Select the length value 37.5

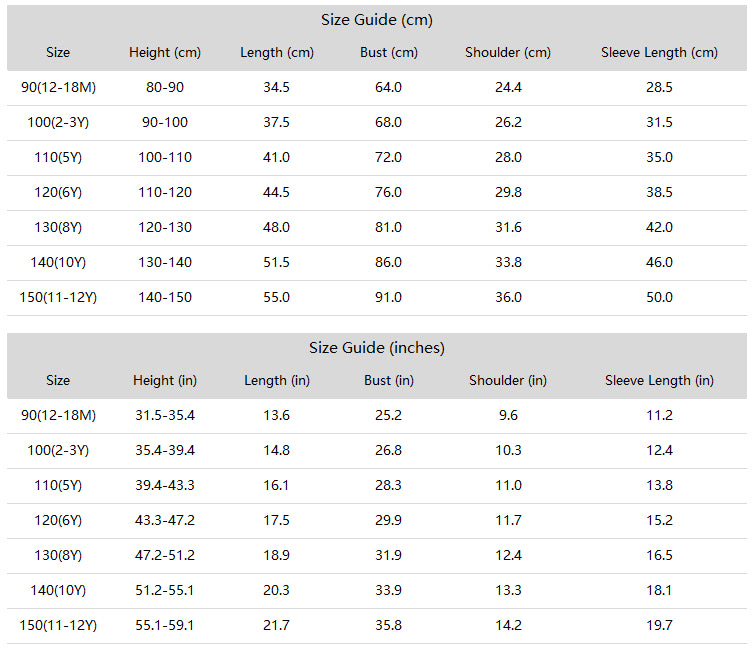coord(277,123)
